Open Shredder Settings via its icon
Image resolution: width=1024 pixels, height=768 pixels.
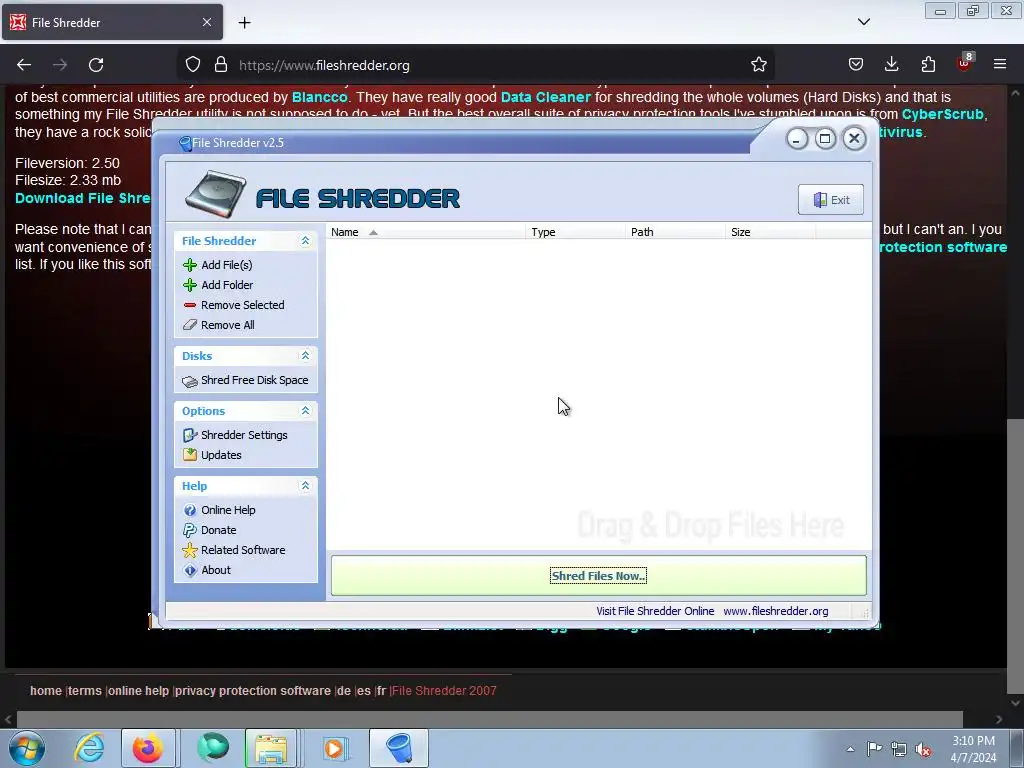pos(190,435)
